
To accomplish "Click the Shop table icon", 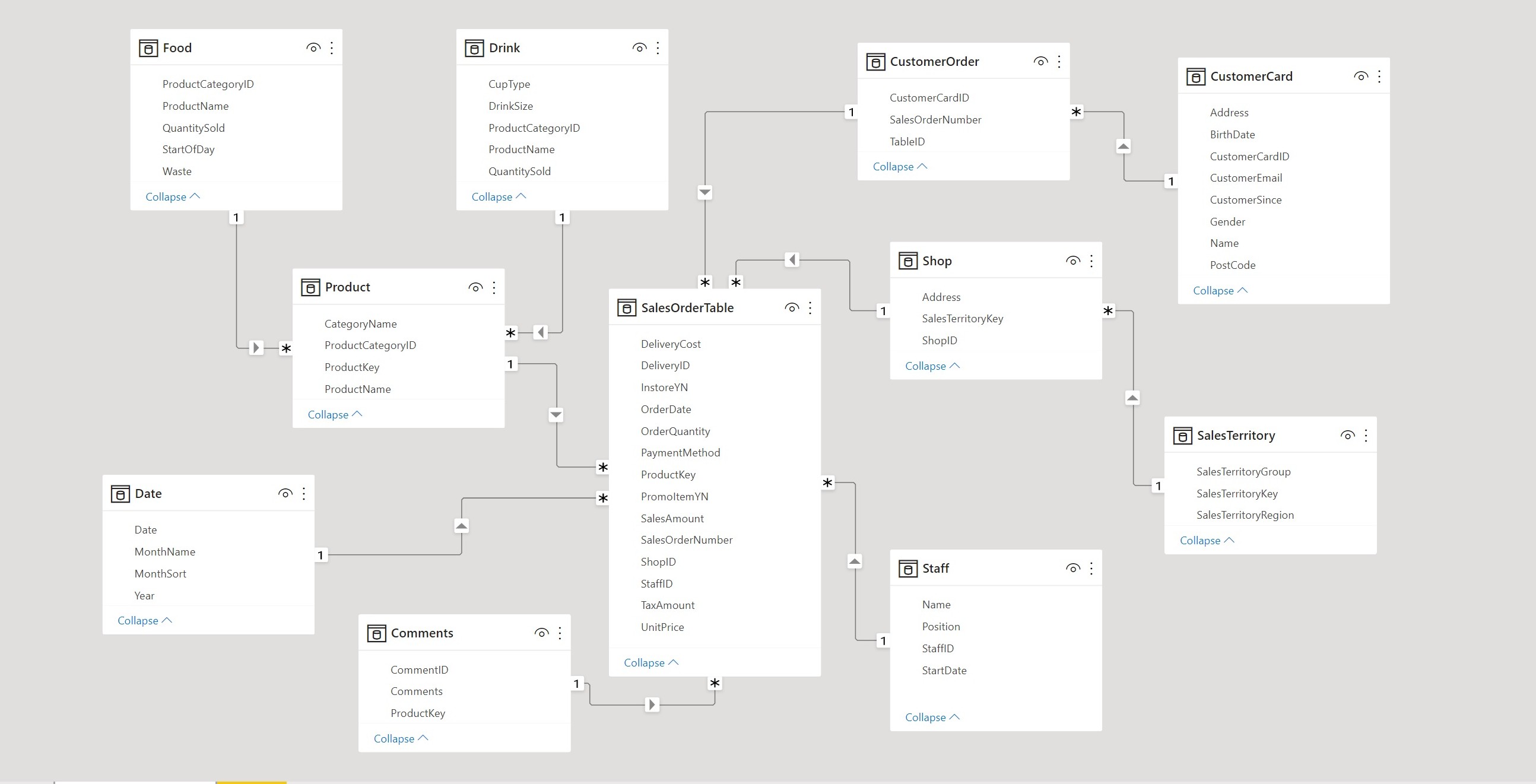I will pyautogui.click(x=907, y=261).
